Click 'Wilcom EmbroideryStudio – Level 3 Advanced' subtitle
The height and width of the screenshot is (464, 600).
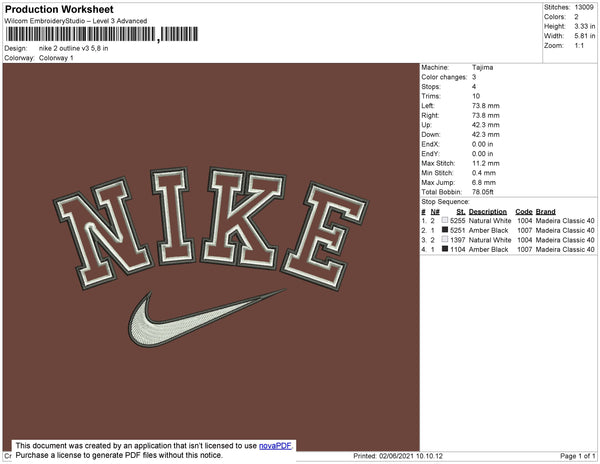coord(76,21)
